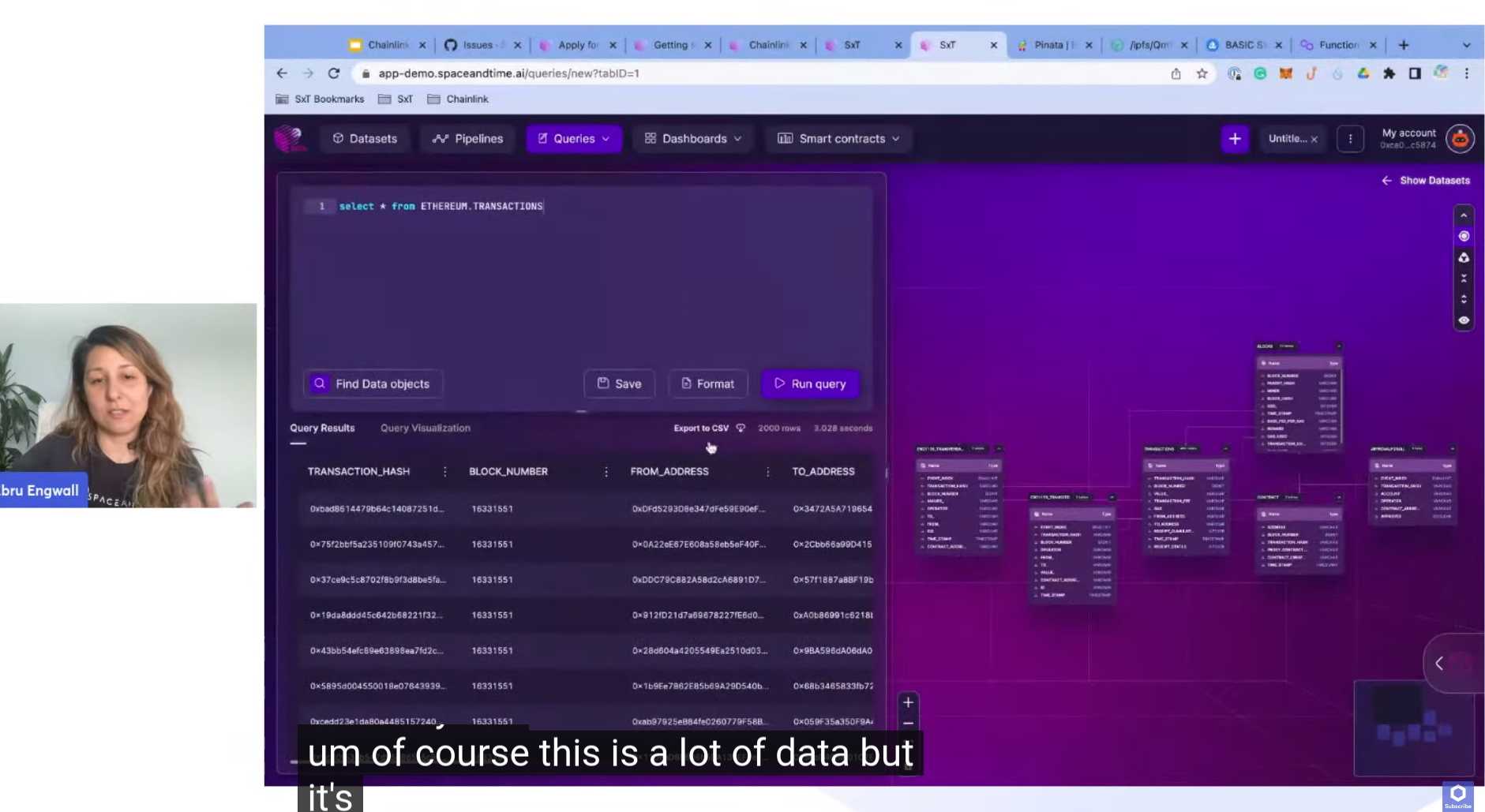Reload the browser page
The image size is (1485, 812).
334,73
